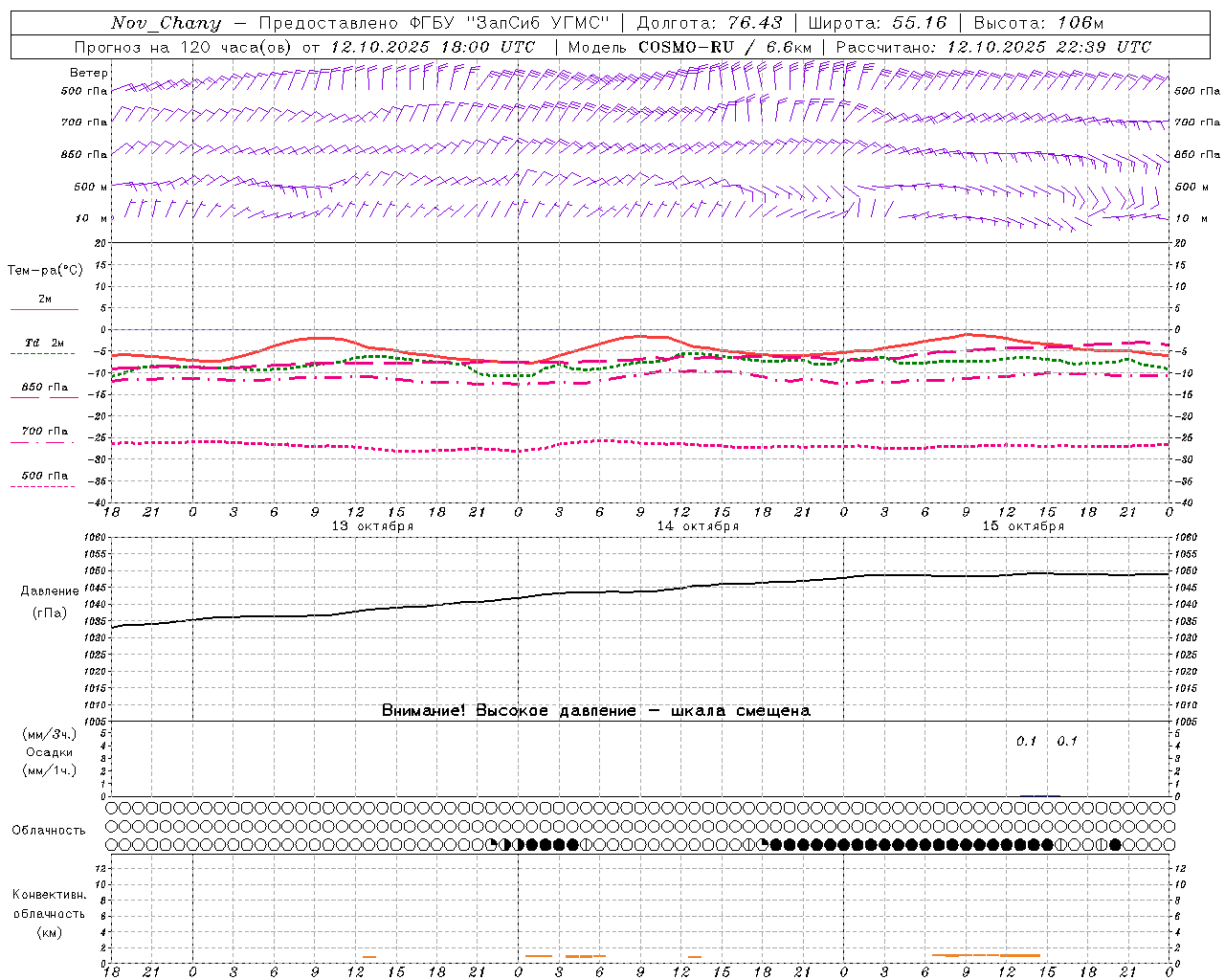Click the Модель COSMO-RU / 6.6км label
The image size is (1225, 980).
(690, 47)
